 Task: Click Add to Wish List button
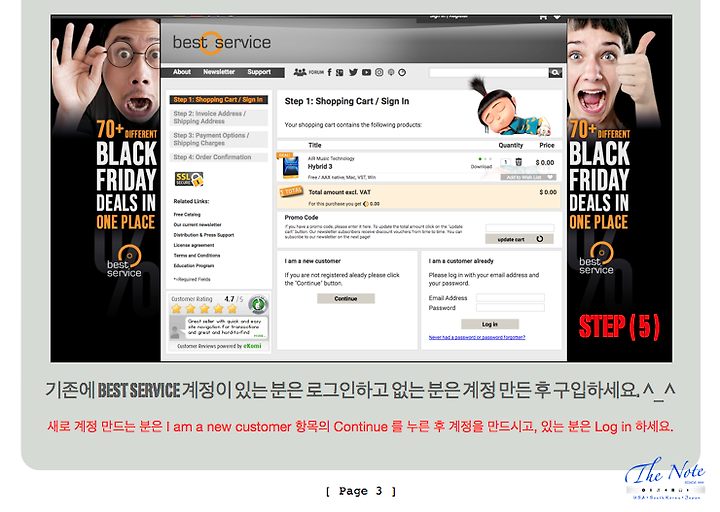coord(528,177)
